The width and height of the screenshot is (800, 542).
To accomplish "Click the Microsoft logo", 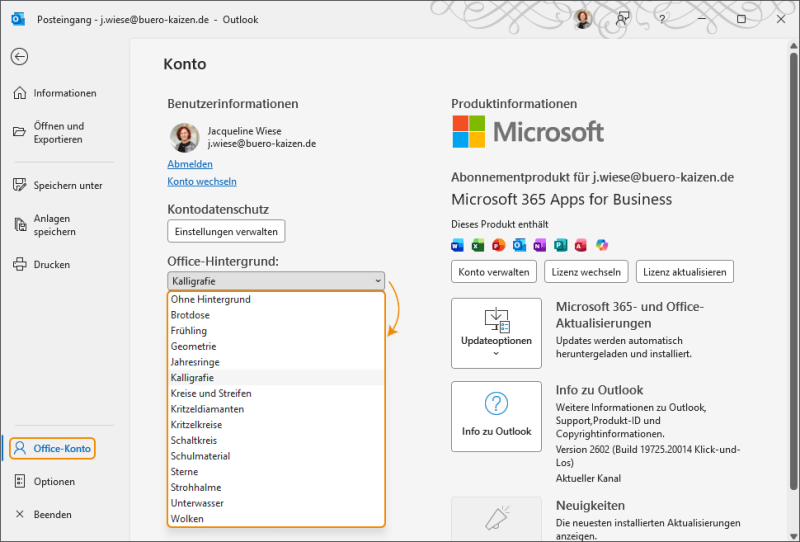I will pyautogui.click(x=528, y=132).
